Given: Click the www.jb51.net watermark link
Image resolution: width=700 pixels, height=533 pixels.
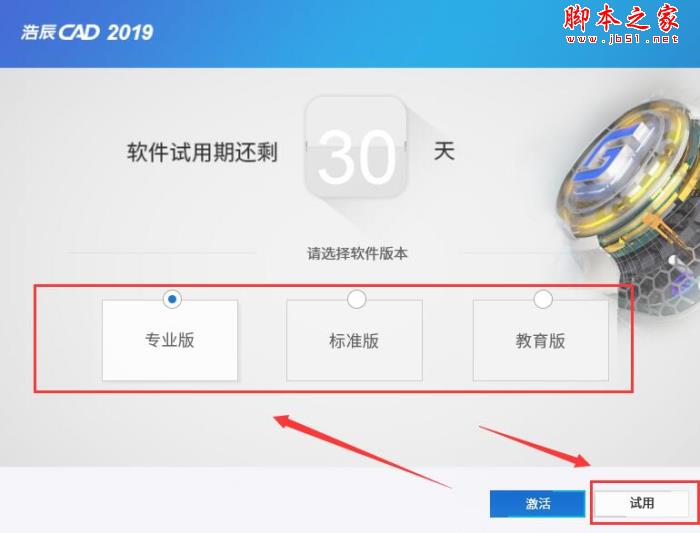Looking at the screenshot, I should pyautogui.click(x=622, y=39).
